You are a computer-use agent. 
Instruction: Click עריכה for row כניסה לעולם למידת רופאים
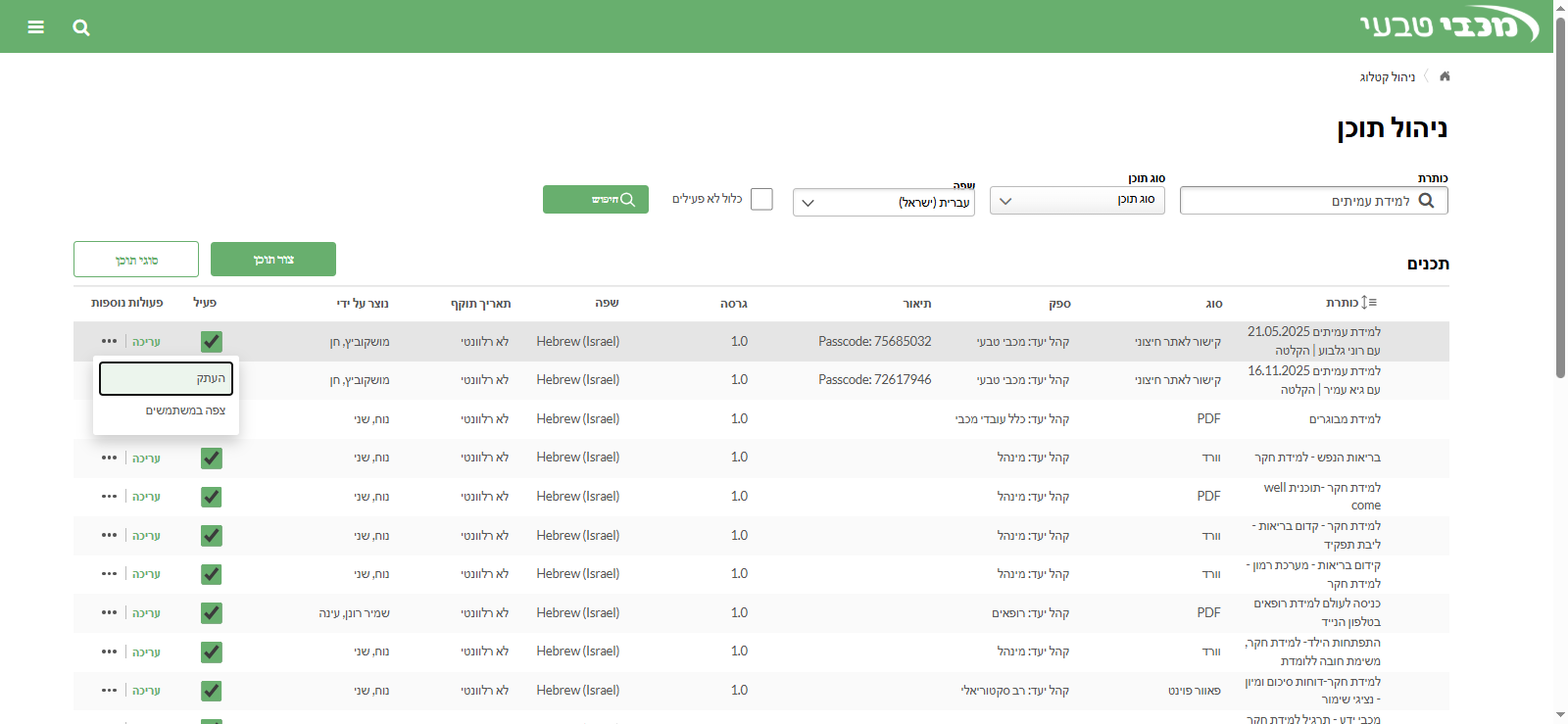pos(146,613)
